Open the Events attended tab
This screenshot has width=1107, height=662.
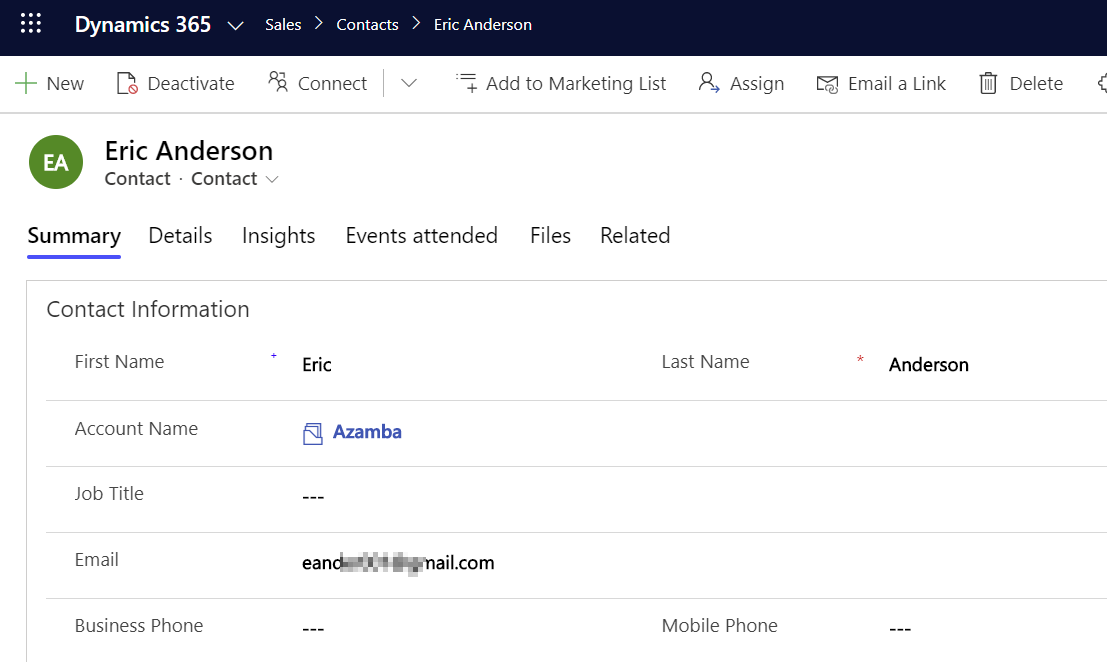(421, 236)
